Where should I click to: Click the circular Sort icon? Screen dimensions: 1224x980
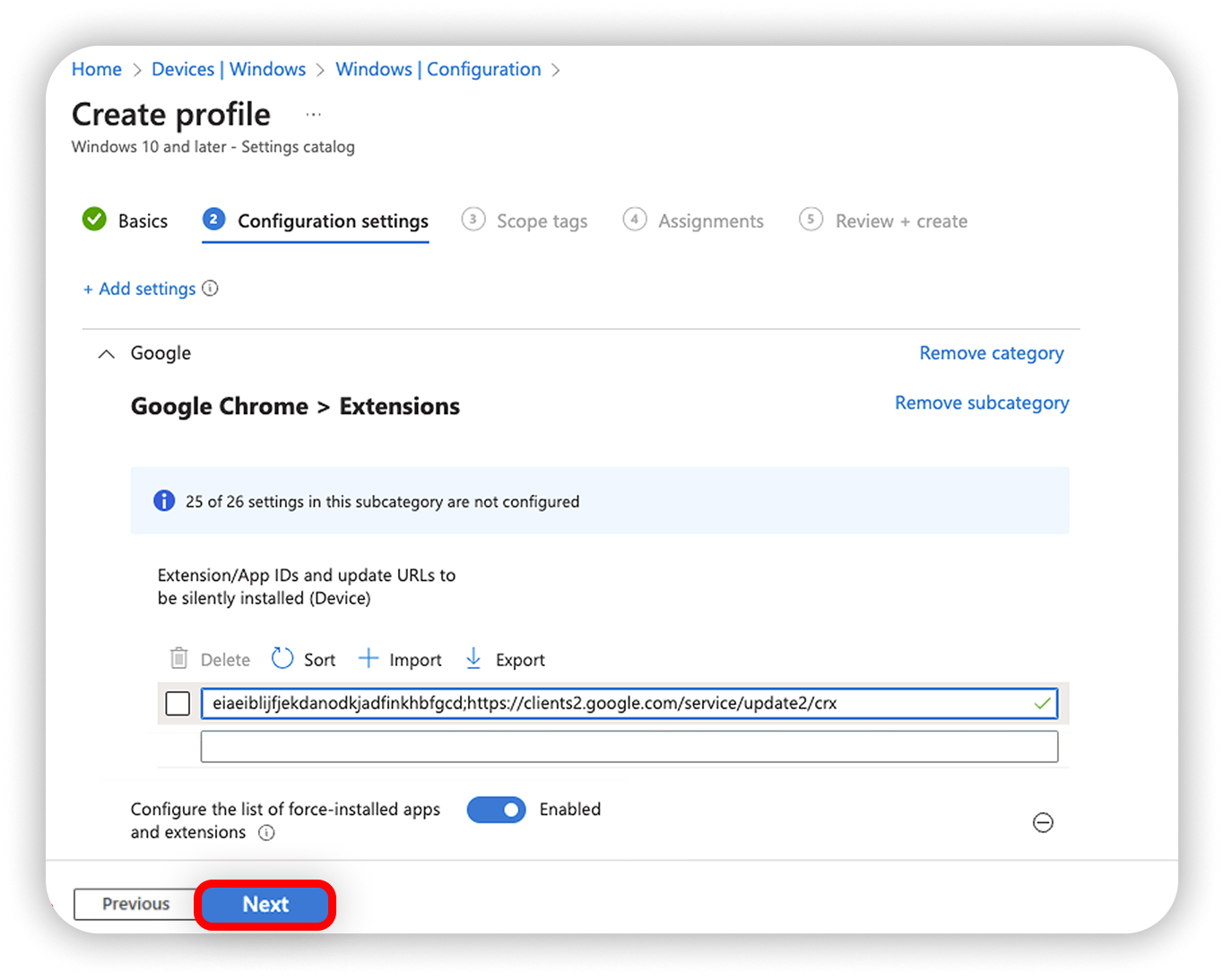point(282,658)
